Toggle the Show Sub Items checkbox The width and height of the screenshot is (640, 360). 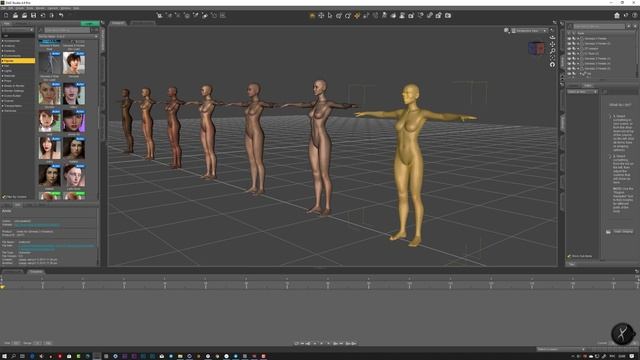(x=569, y=256)
